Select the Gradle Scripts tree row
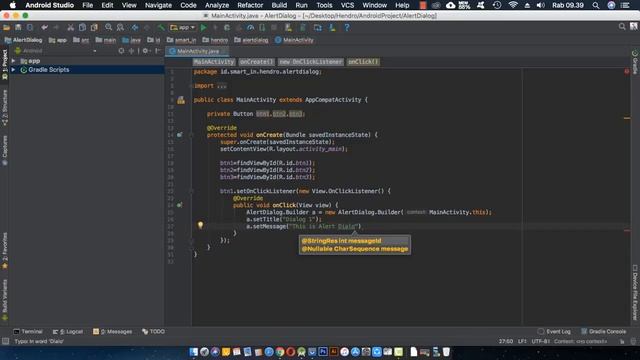Image resolution: width=640 pixels, height=360 pixels. (87, 70)
